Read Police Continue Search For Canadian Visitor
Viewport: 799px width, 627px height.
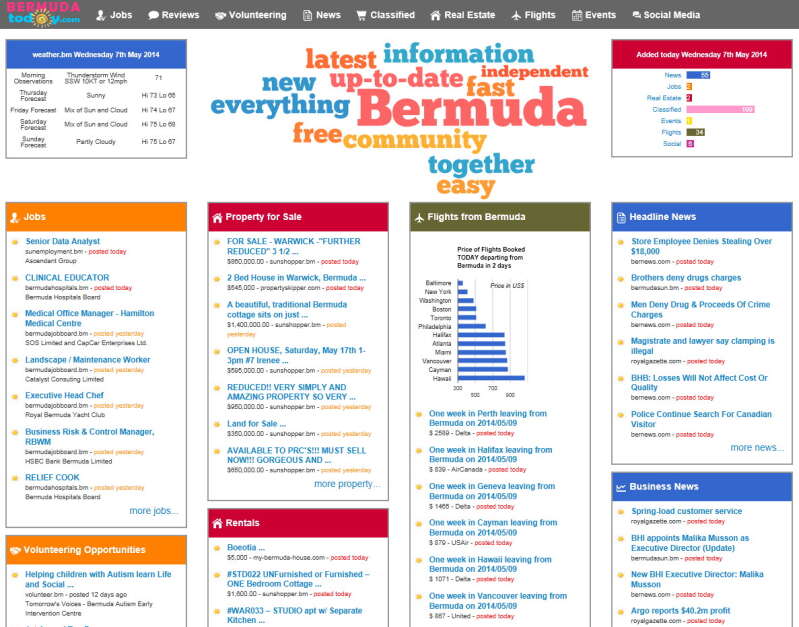tap(701, 419)
